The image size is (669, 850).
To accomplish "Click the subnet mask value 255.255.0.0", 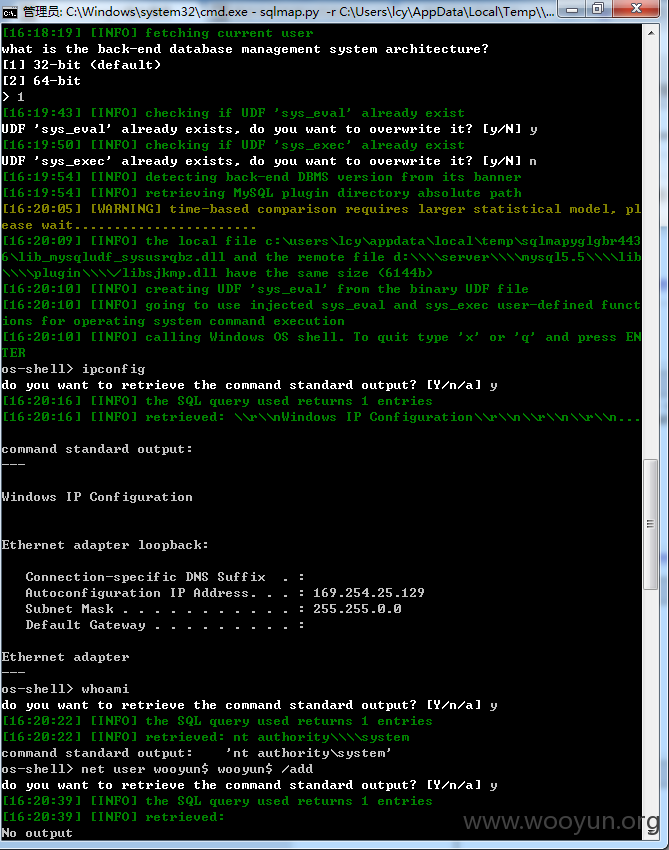I will [x=357, y=609].
